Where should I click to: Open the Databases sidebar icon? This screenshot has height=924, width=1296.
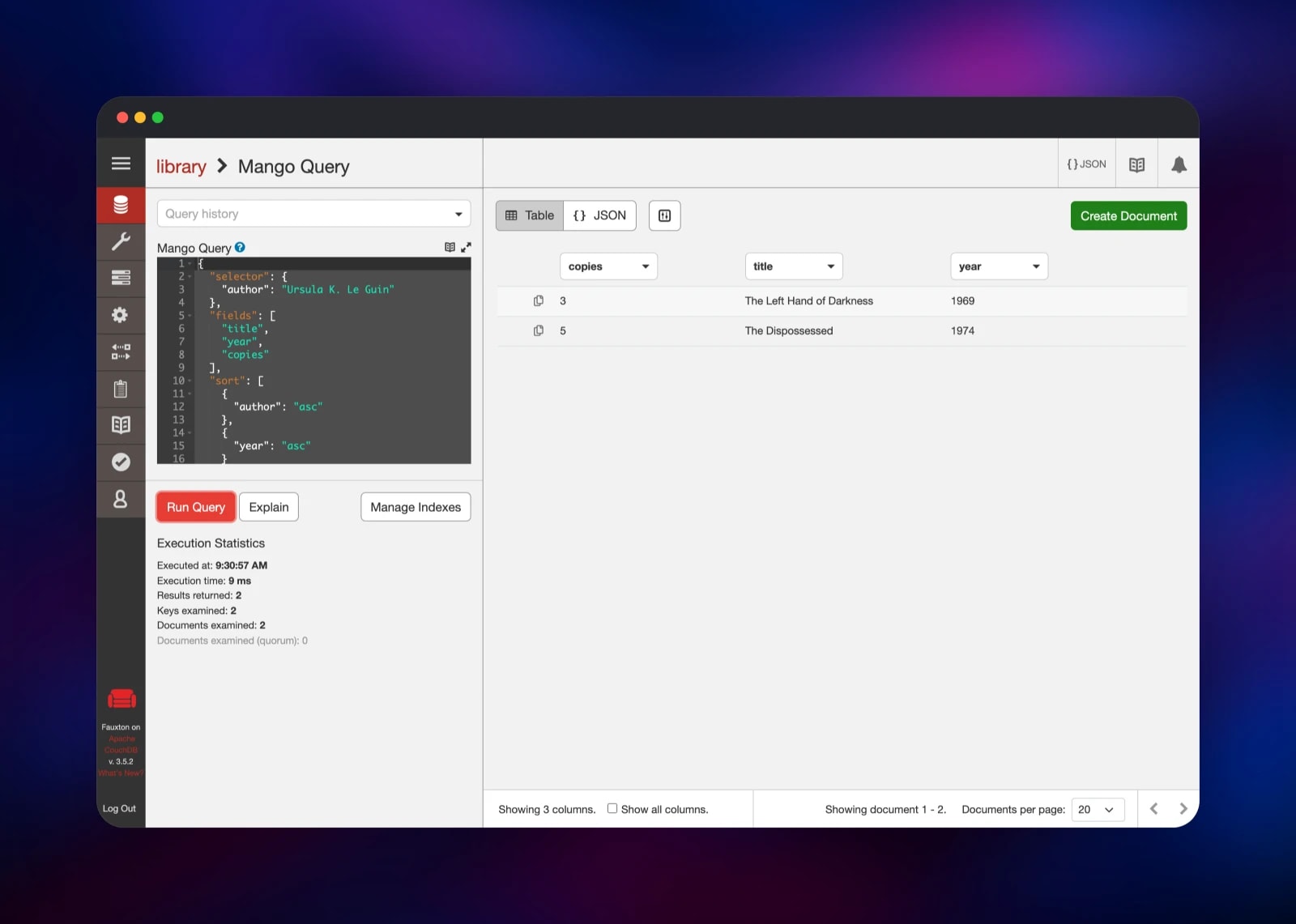121,205
